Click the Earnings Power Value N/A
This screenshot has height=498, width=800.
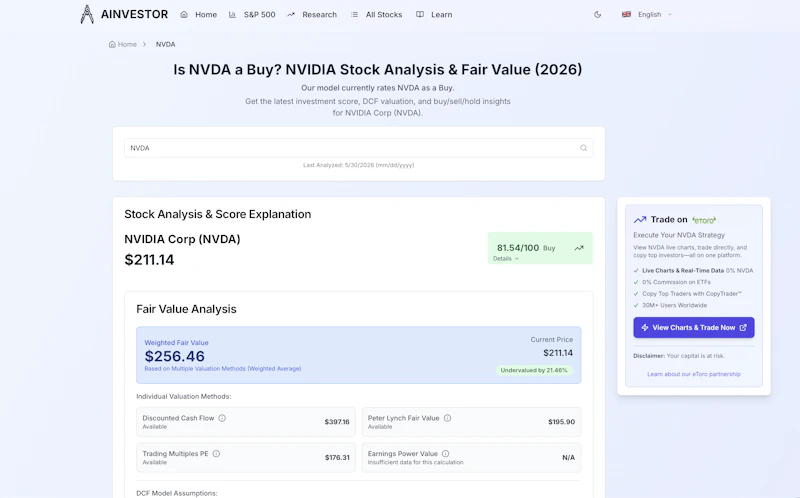pos(568,458)
